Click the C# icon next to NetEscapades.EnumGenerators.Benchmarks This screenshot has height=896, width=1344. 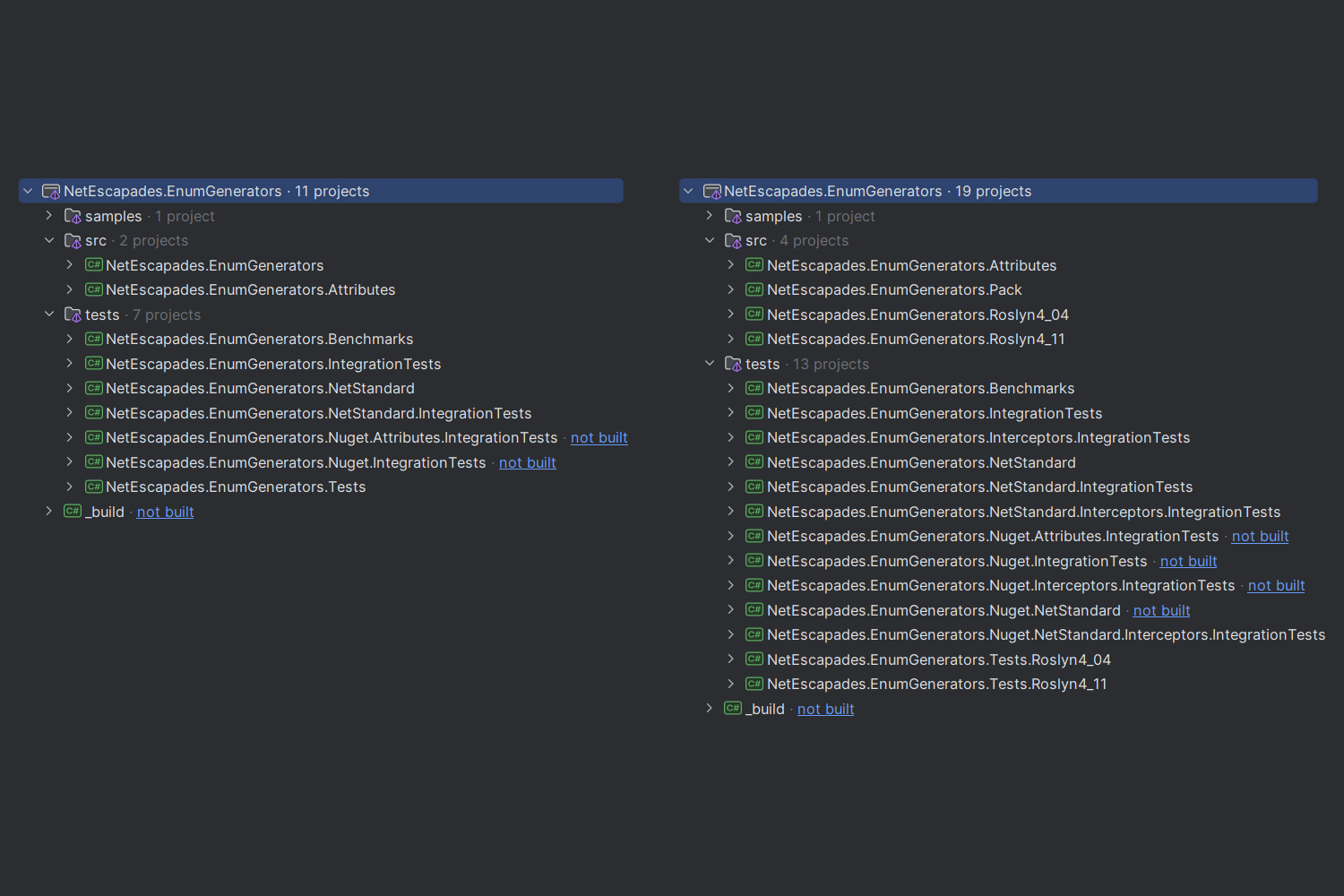tap(93, 339)
